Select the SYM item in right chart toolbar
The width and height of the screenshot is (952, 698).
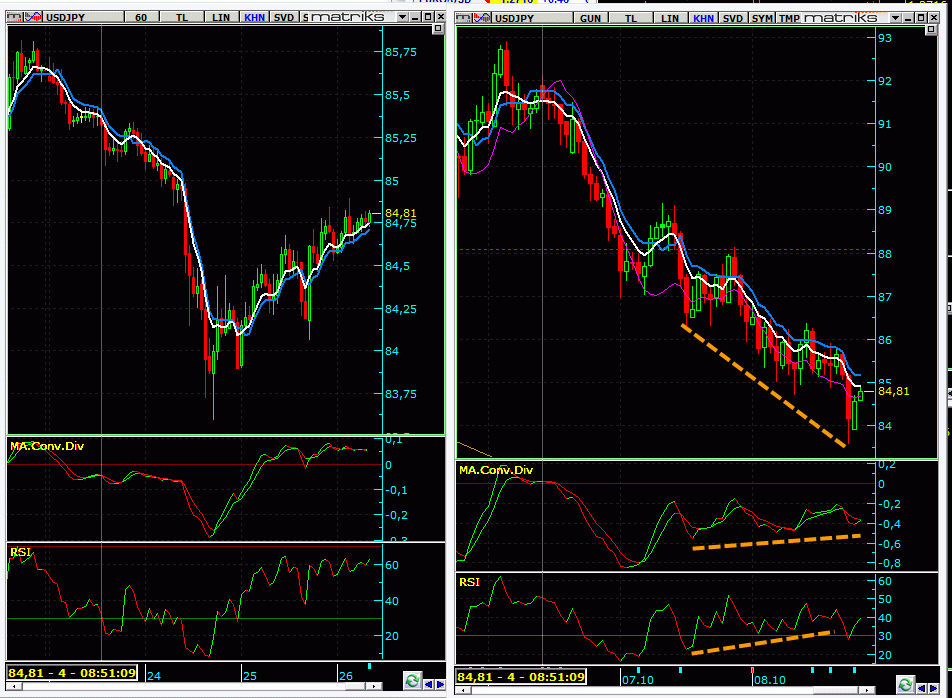(763, 18)
